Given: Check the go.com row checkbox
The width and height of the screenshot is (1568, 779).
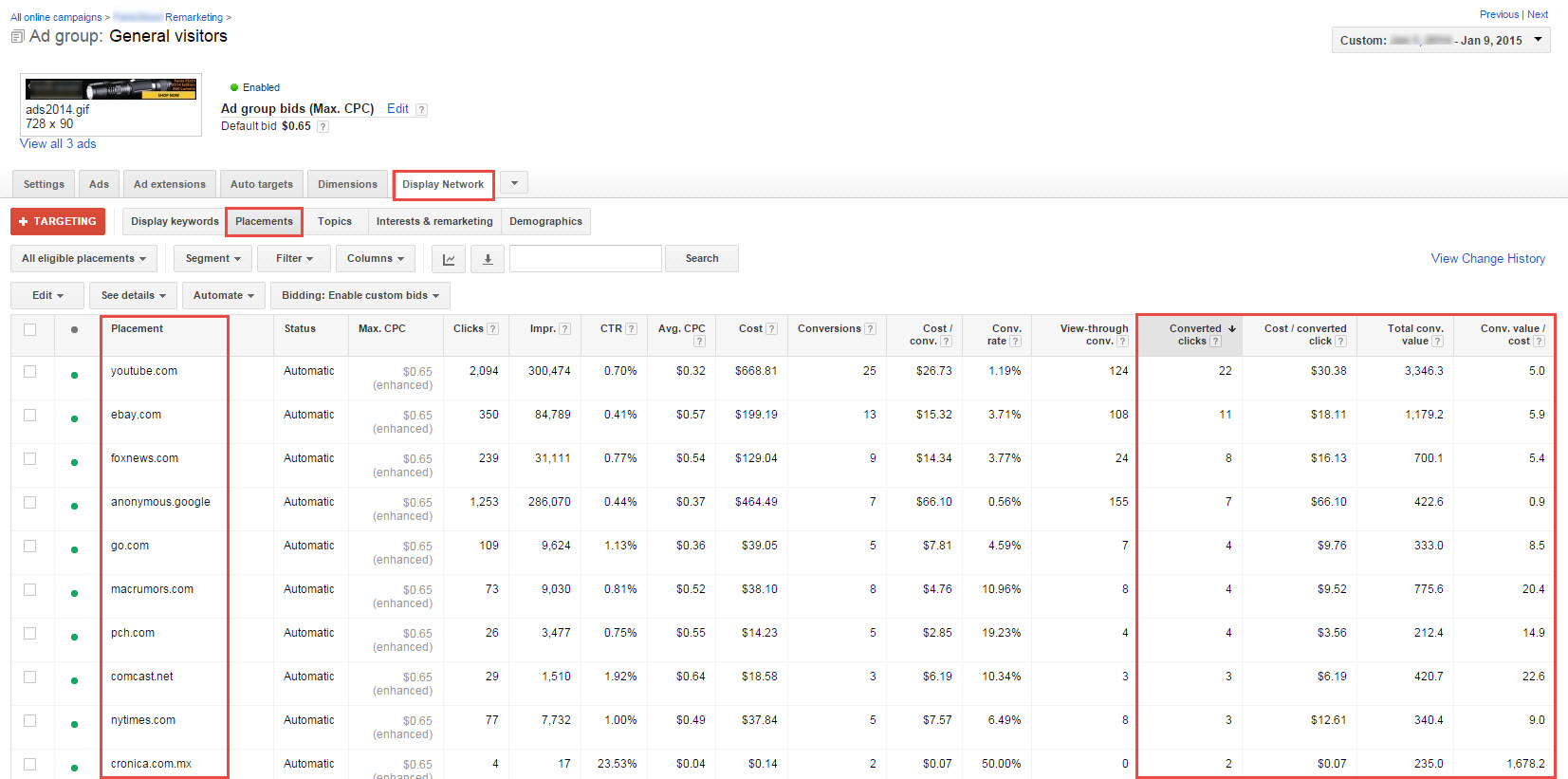Looking at the screenshot, I should (x=30, y=546).
